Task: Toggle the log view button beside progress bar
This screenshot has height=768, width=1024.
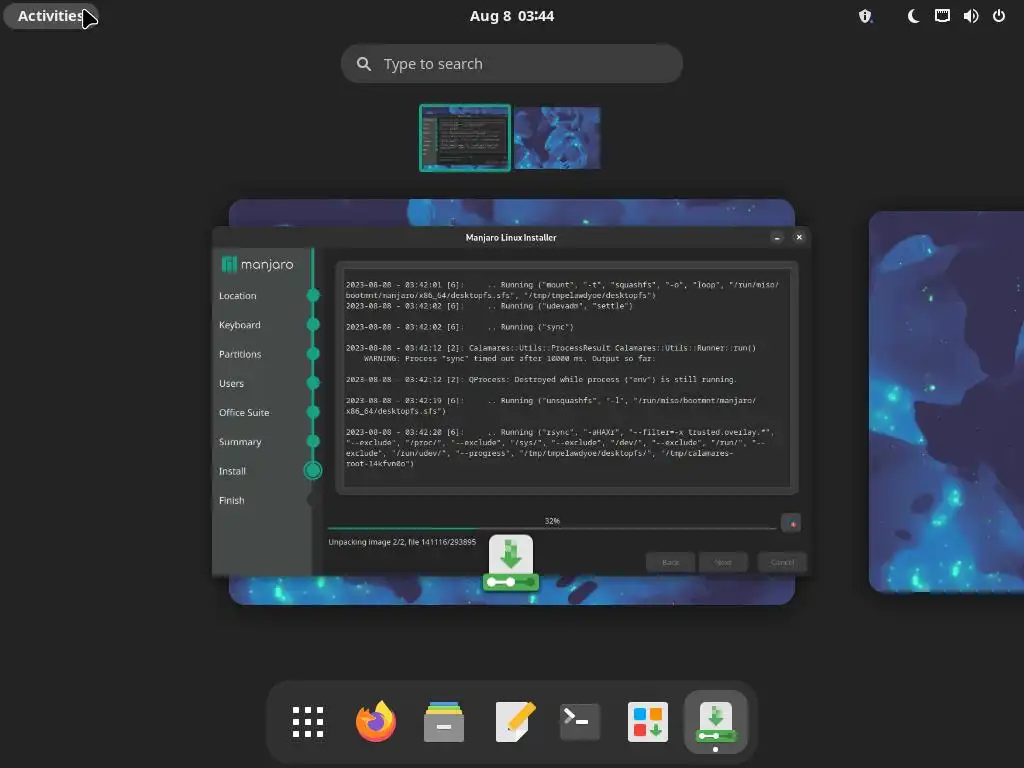Action: [790, 523]
